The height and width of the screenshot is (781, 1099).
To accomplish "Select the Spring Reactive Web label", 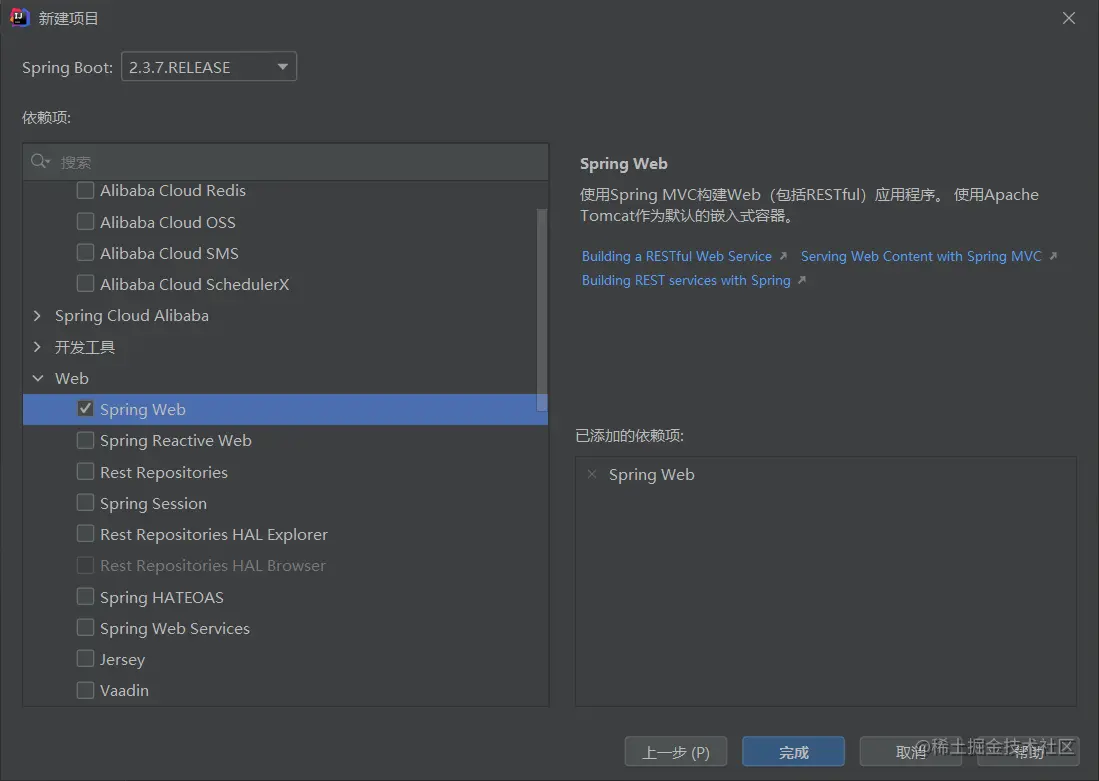I will tap(175, 440).
